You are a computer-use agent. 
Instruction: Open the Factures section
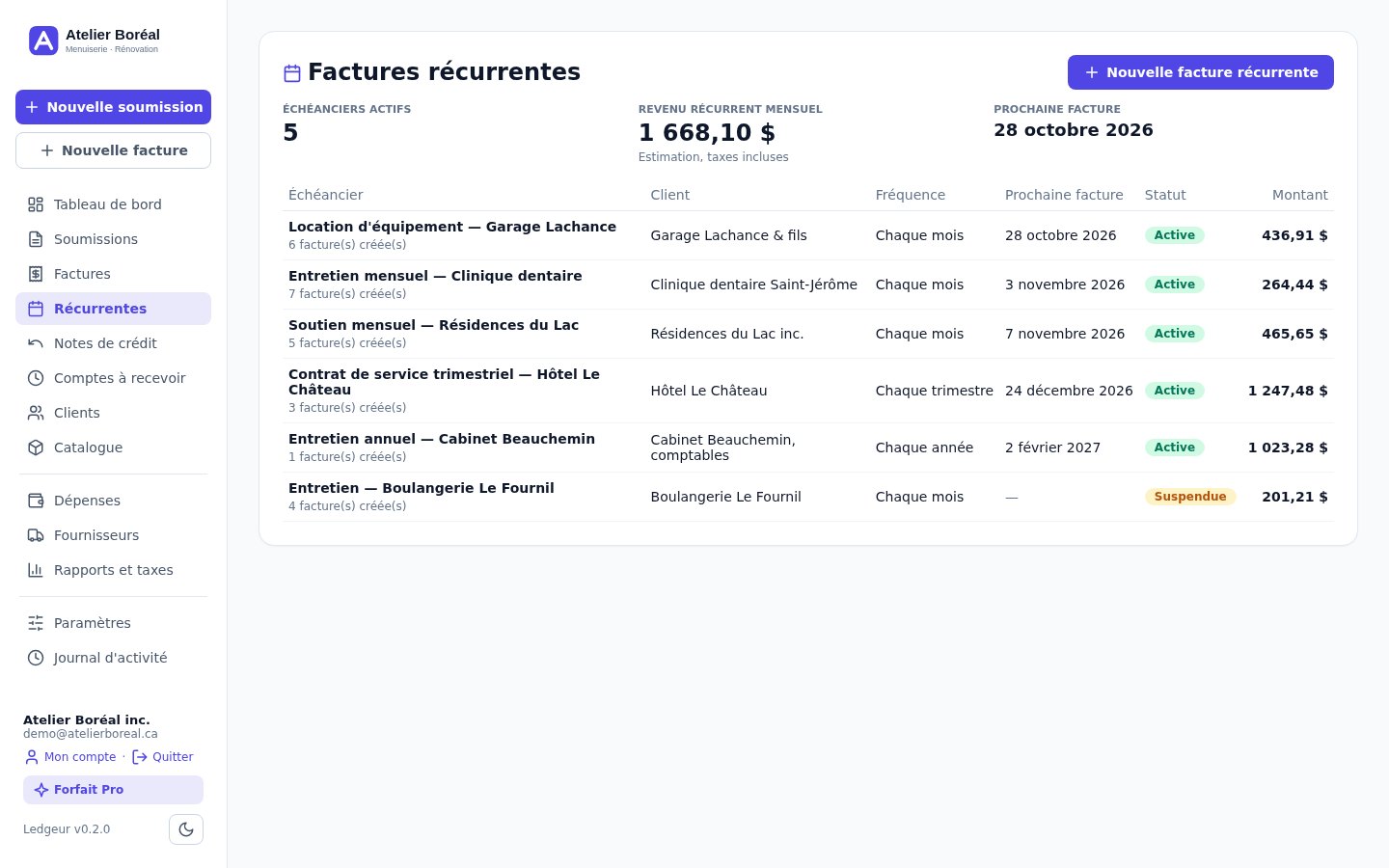coord(113,274)
